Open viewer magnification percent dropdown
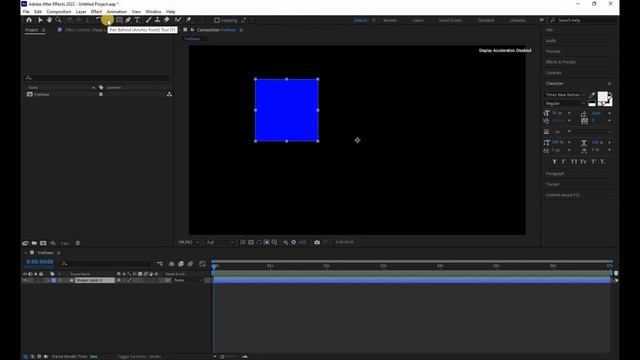The width and height of the screenshot is (640, 360). coord(188,242)
